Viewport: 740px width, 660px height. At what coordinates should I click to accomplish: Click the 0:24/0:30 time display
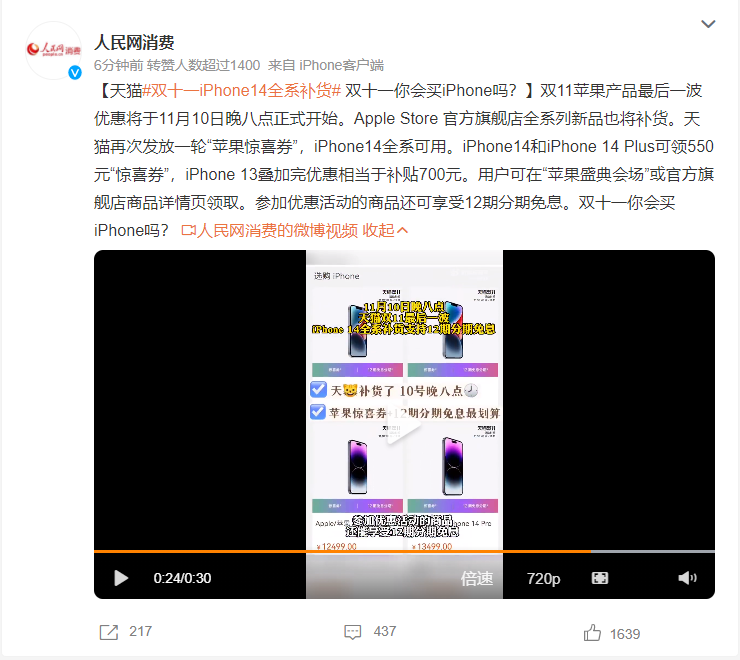pos(182,578)
